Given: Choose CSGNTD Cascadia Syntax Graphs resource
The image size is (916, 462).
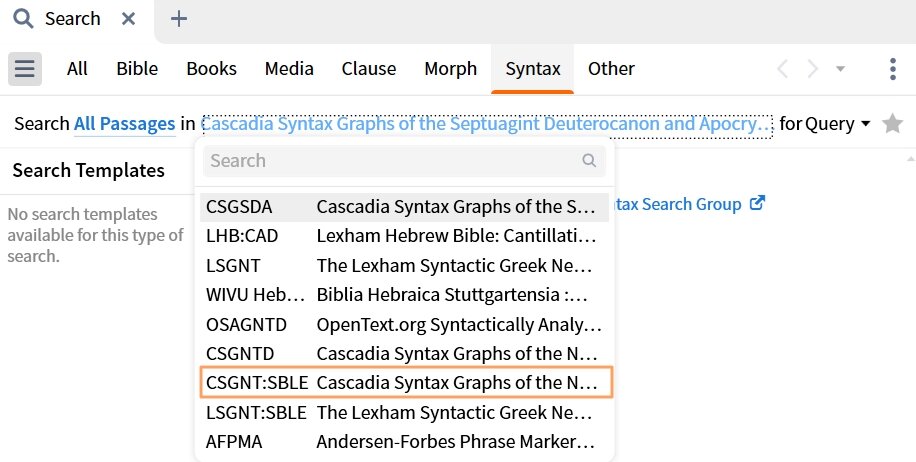Looking at the screenshot, I should [x=404, y=353].
